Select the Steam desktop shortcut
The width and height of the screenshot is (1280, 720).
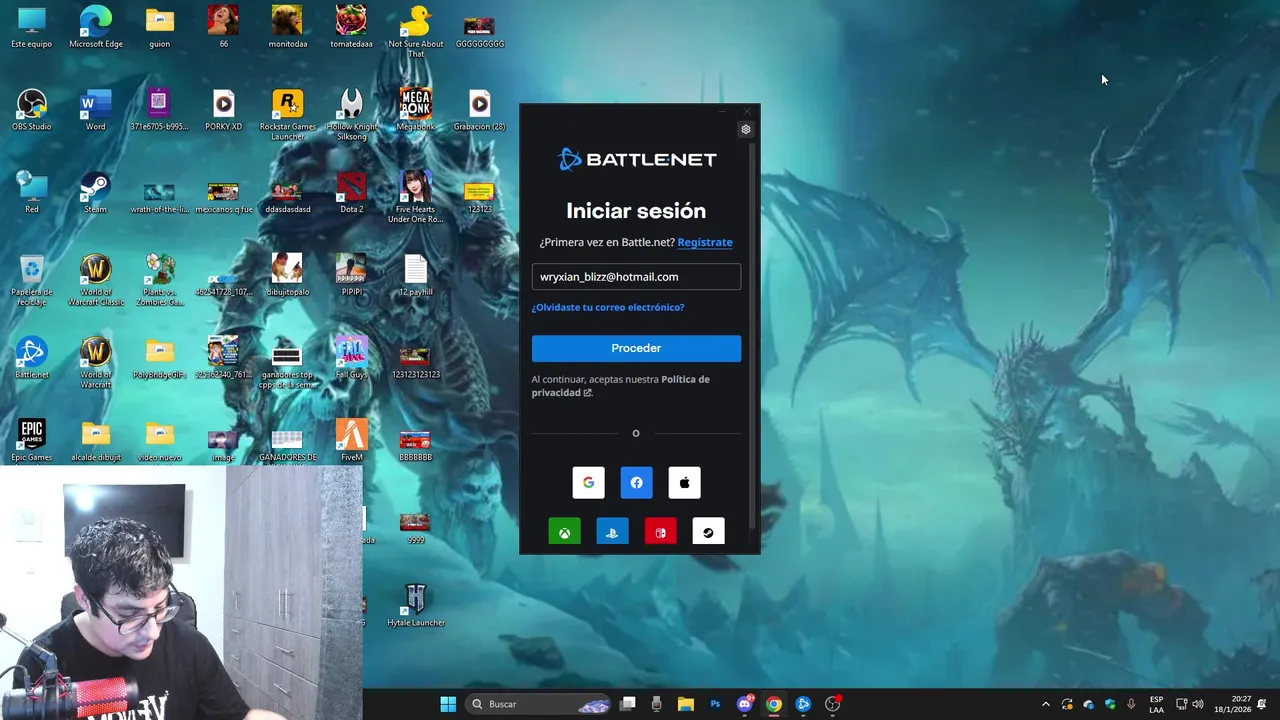95,193
